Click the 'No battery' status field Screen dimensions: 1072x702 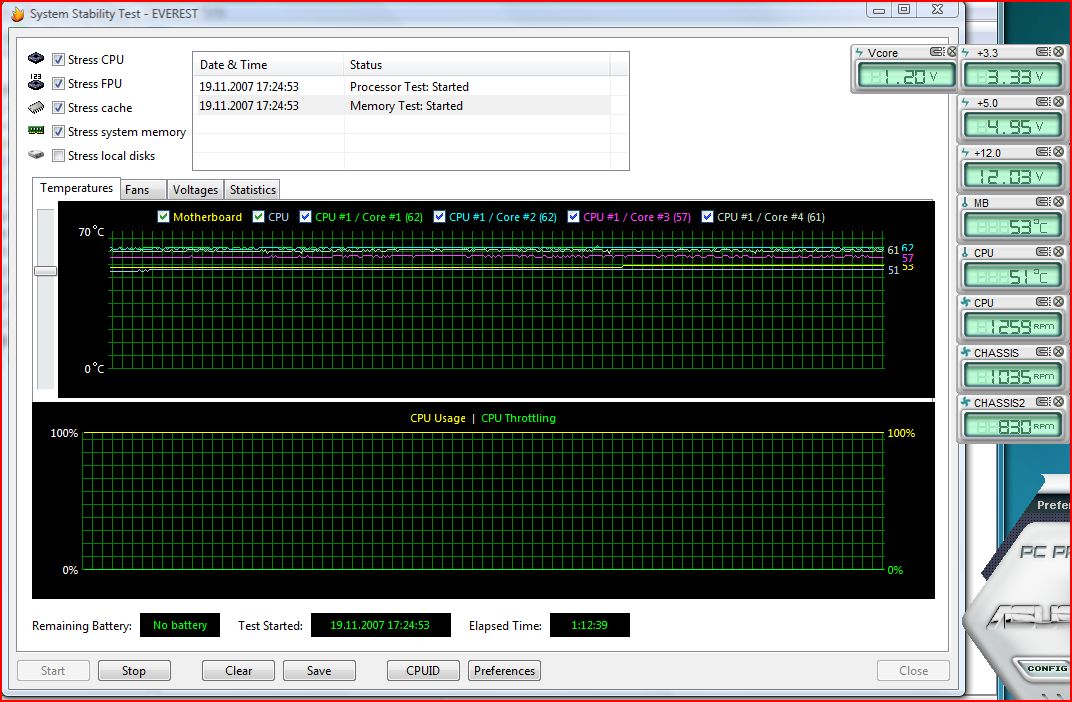tap(180, 625)
